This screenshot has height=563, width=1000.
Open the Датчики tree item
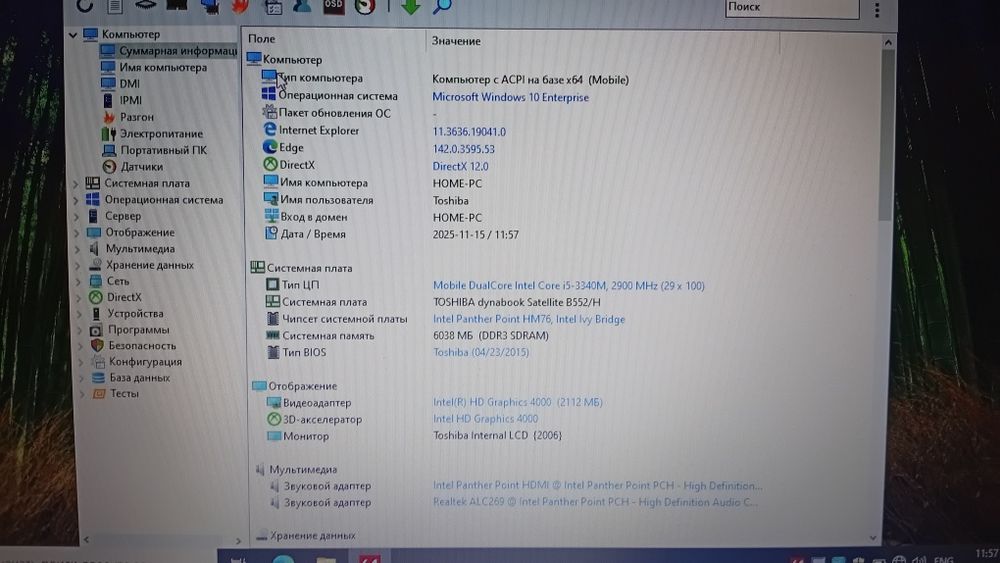click(142, 167)
